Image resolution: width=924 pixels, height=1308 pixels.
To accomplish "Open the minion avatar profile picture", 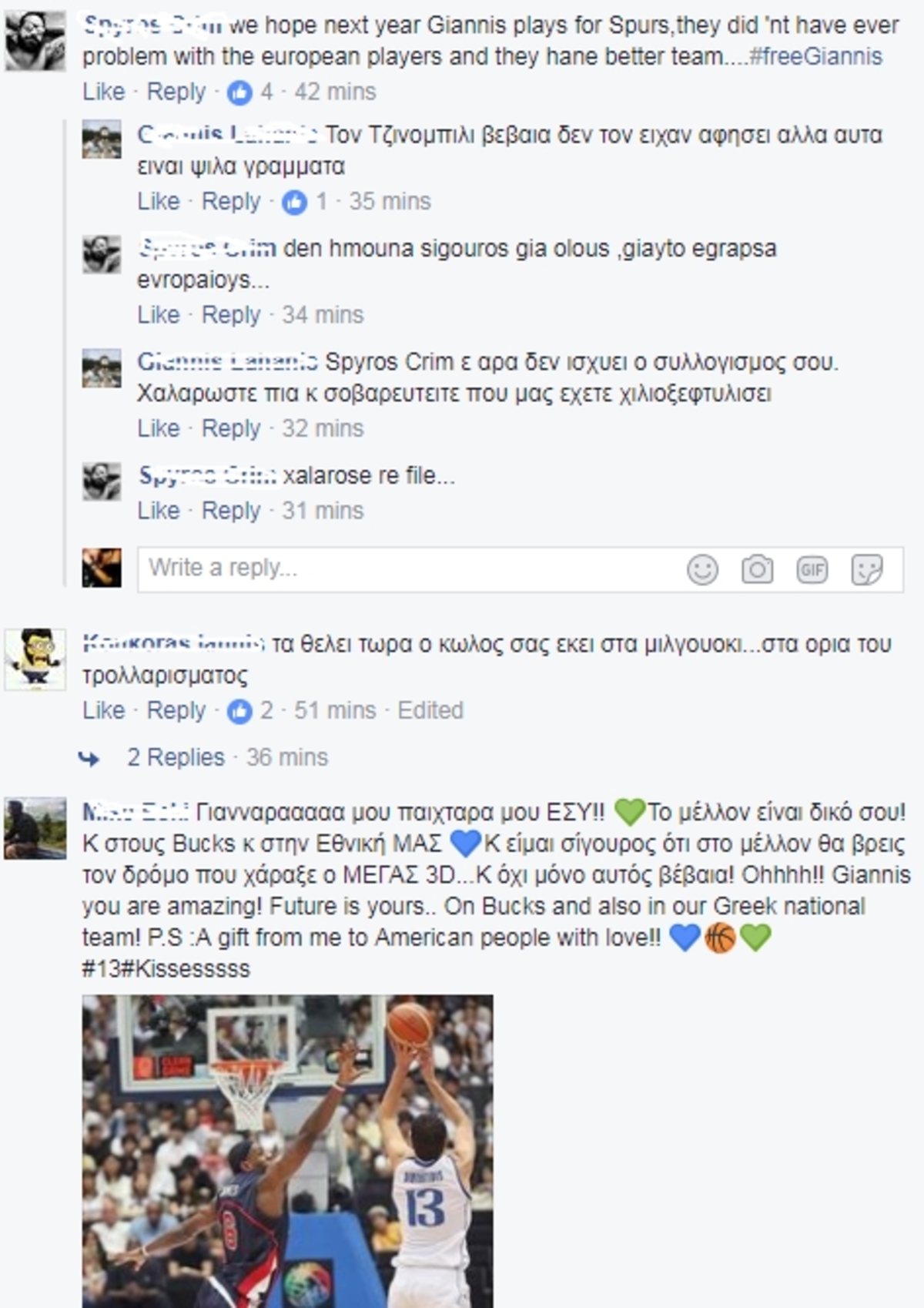I will click(x=35, y=659).
